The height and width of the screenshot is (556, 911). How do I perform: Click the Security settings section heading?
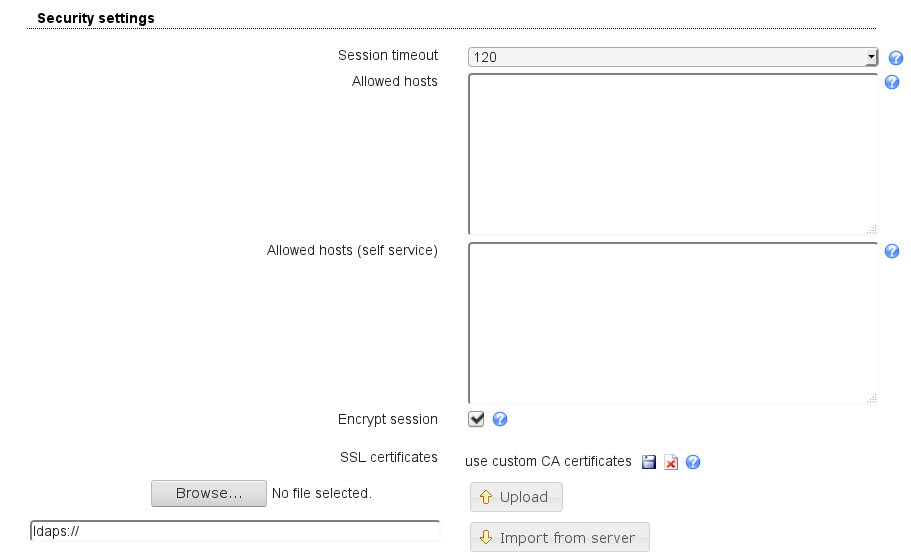(x=96, y=18)
